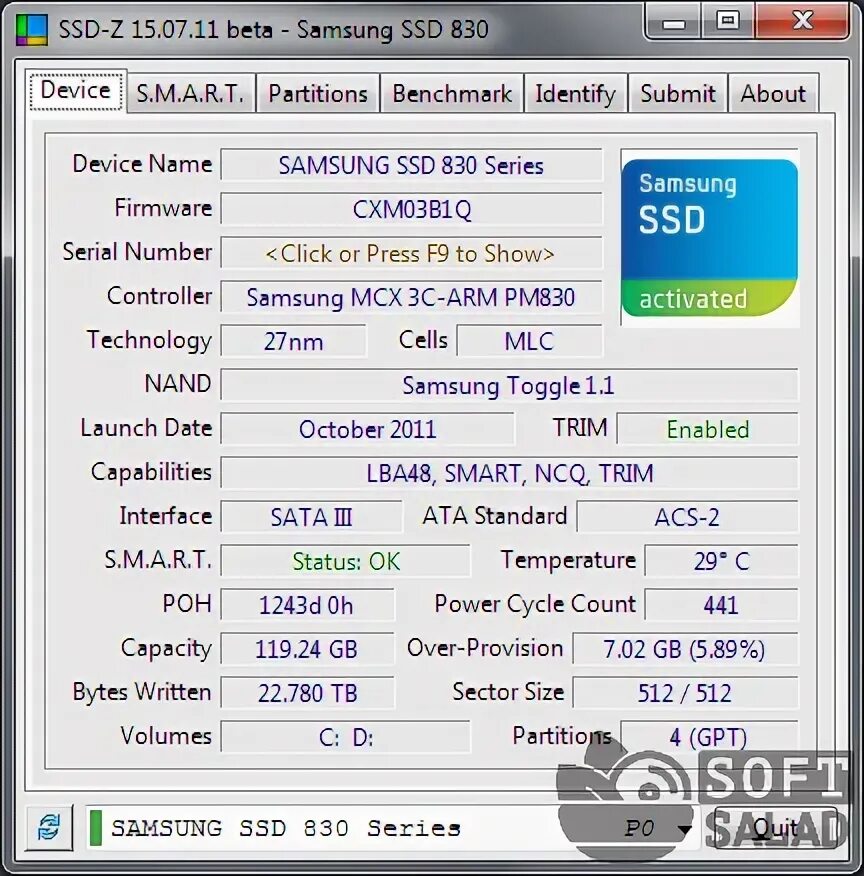Click the Status: OK value
The image size is (864, 876).
[x=345, y=561]
